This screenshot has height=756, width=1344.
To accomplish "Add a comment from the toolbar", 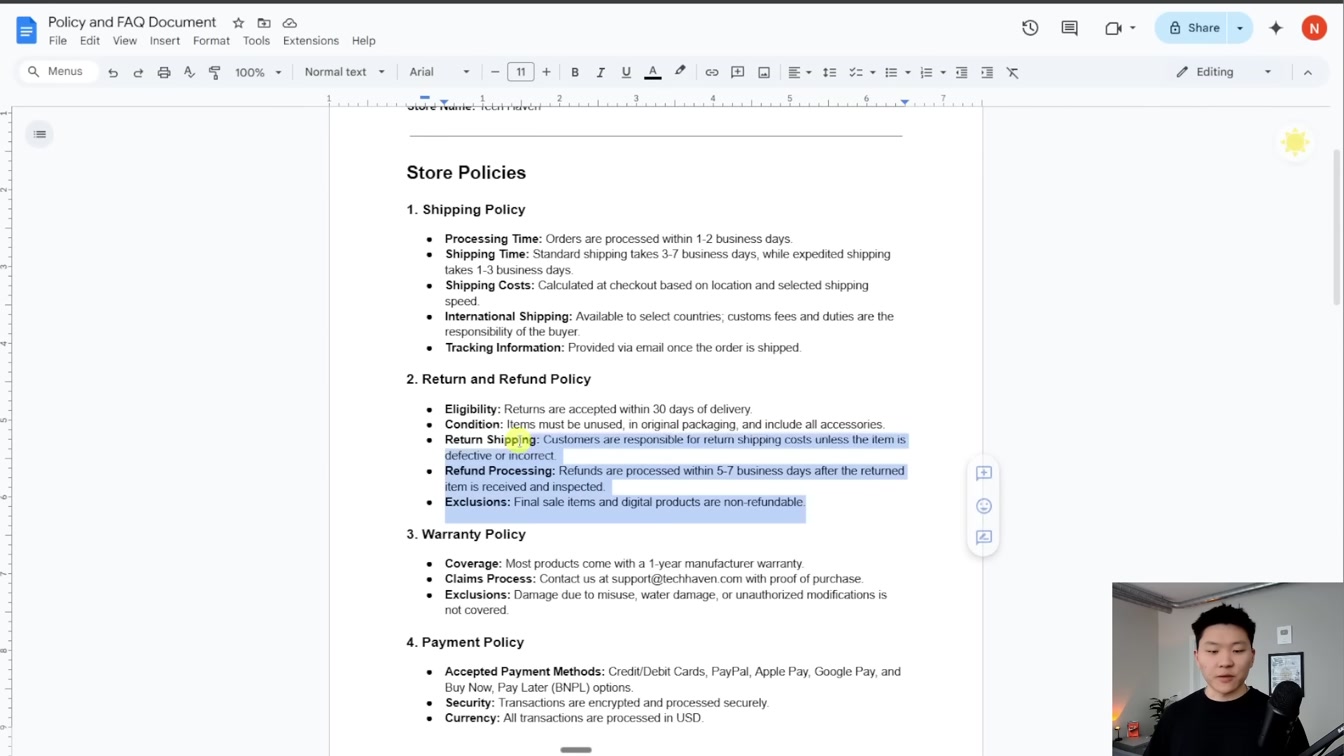I will (x=738, y=72).
